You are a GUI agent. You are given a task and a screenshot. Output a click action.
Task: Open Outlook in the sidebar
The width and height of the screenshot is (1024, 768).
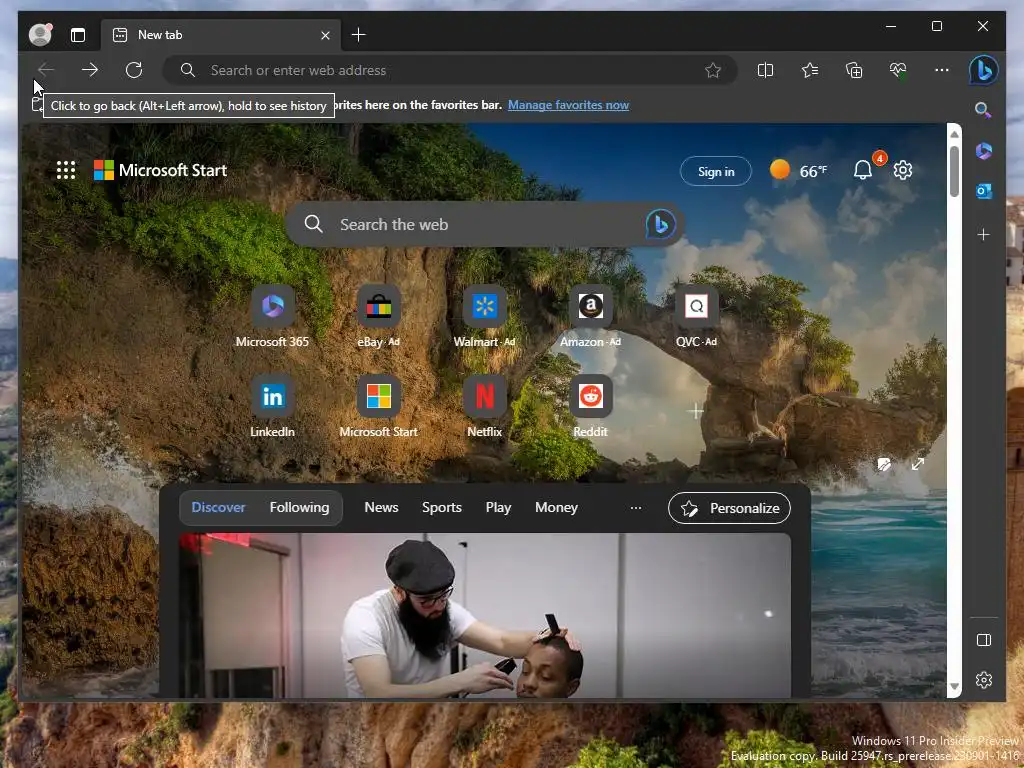(x=984, y=191)
